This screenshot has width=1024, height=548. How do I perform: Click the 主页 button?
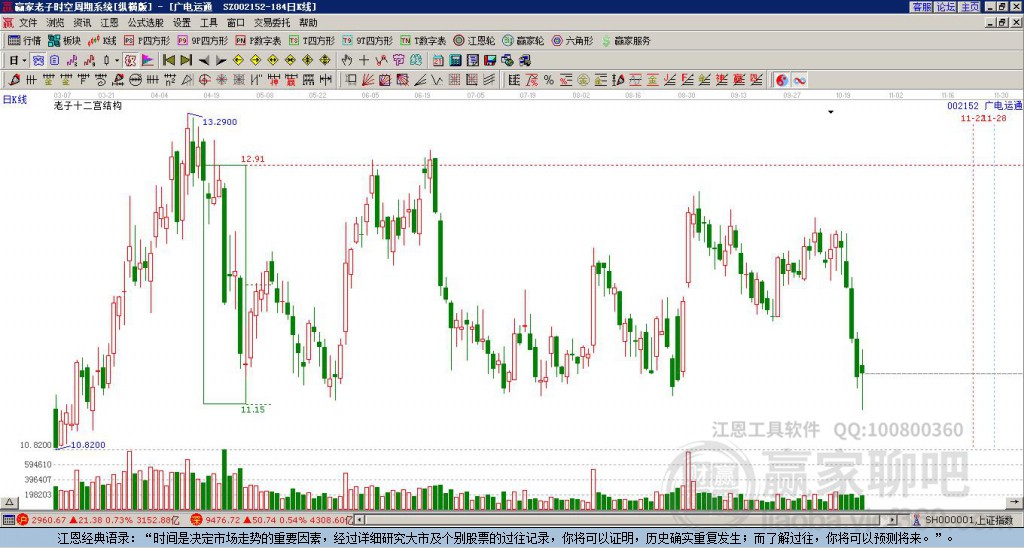[970, 7]
